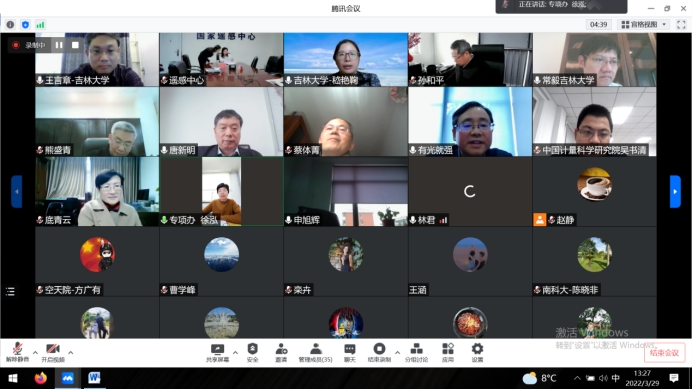
Task: Open manage members (管理成员) panel
Action: (315, 353)
